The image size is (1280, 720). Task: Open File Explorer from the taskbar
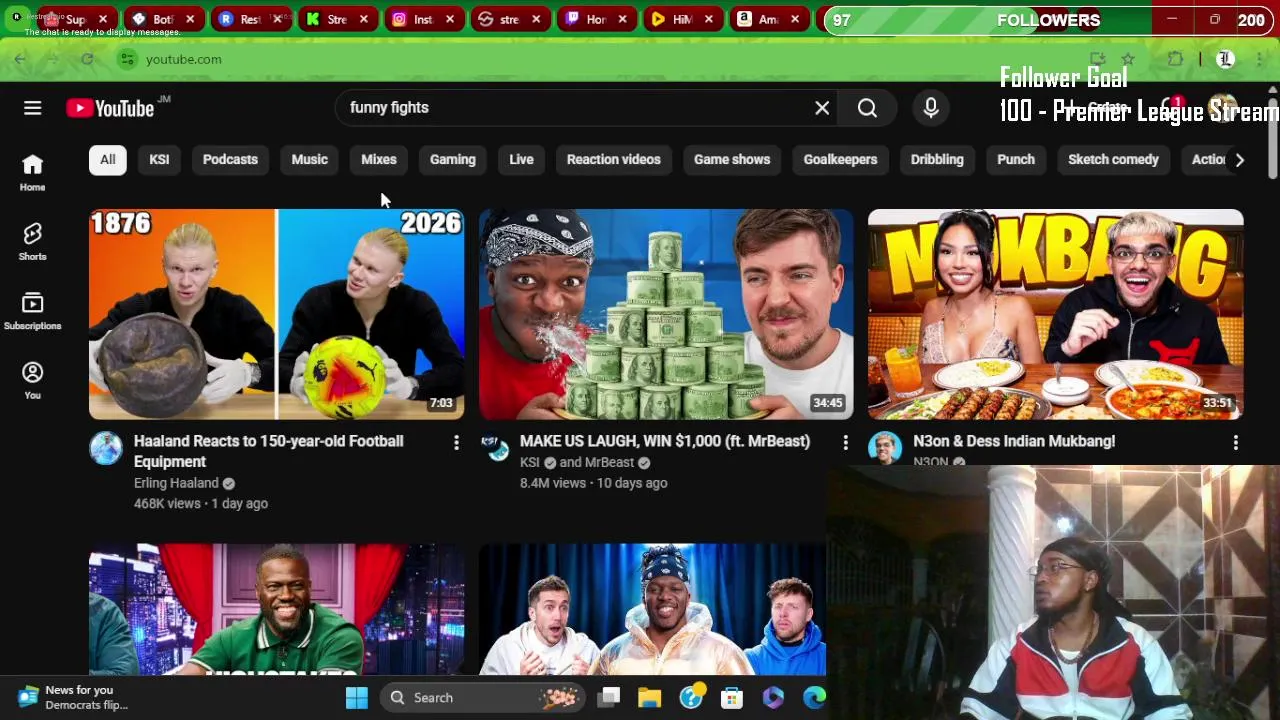click(x=650, y=697)
